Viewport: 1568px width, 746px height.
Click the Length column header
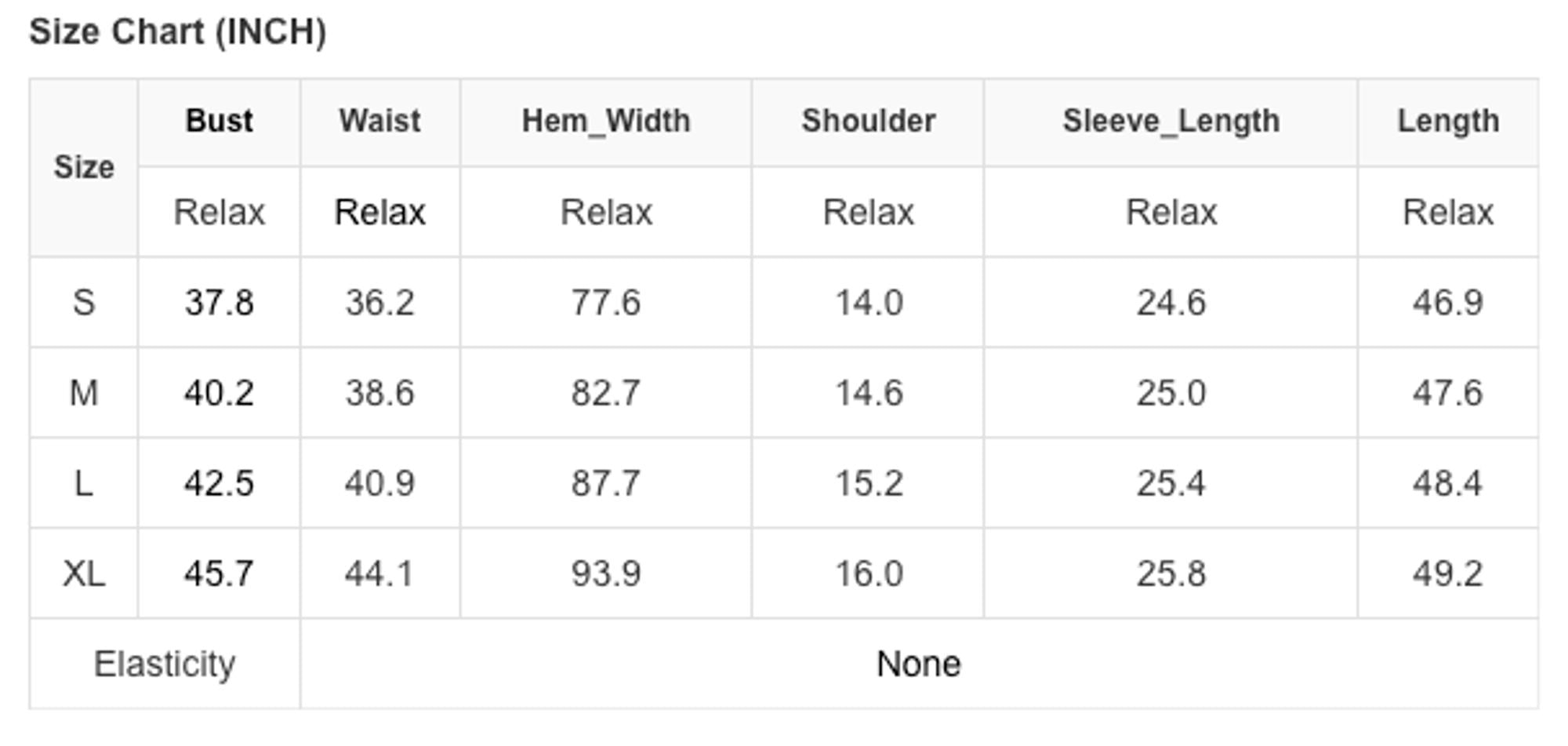pyautogui.click(x=1447, y=121)
